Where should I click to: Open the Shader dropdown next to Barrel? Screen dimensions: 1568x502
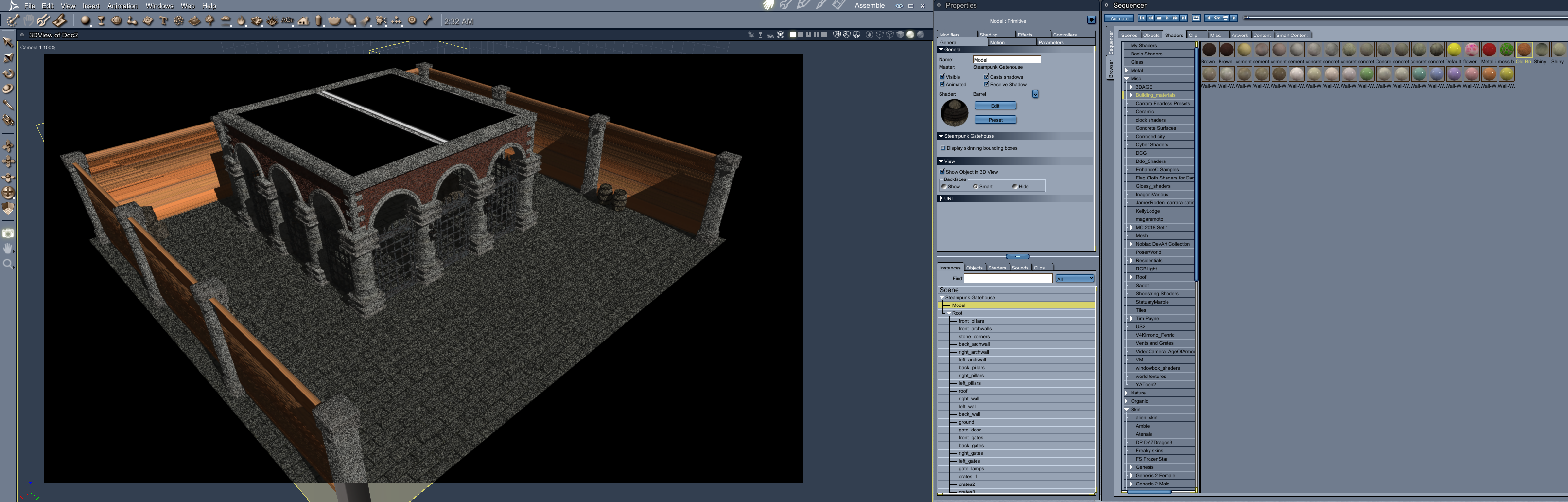coord(1035,94)
